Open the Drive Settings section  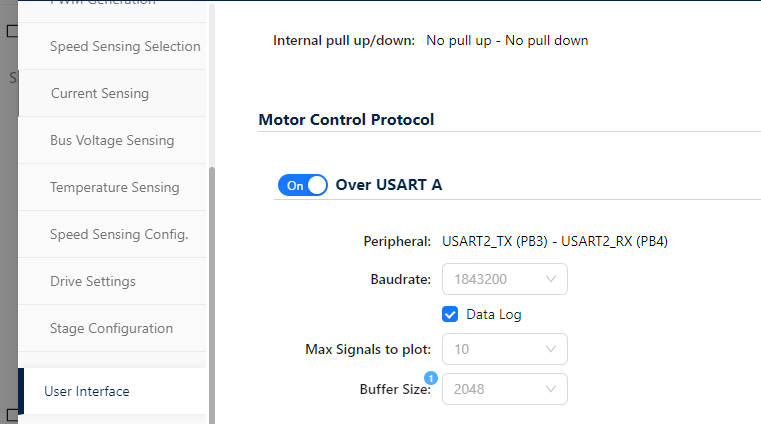point(93,281)
